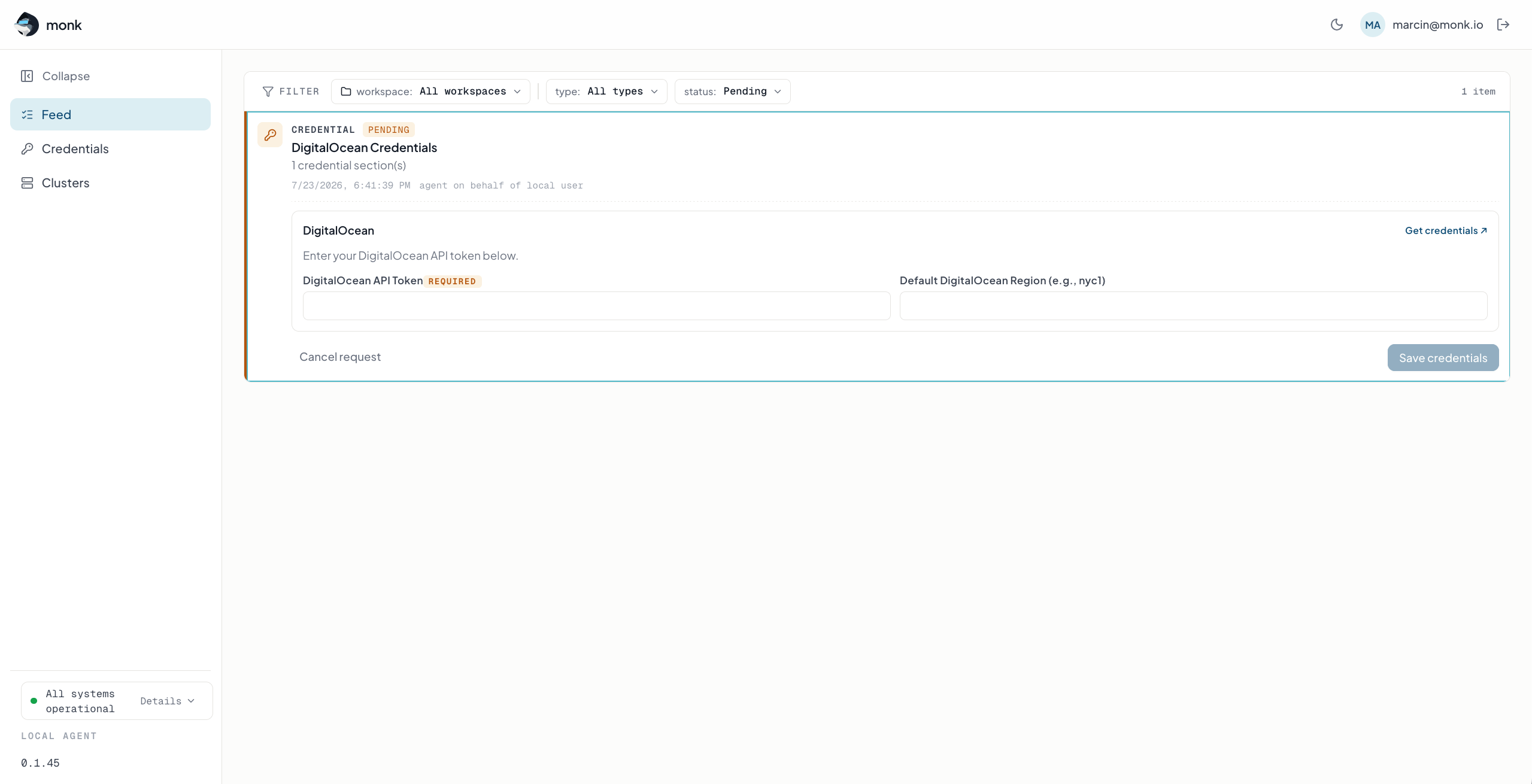Screen dimensions: 1532x784
Task: Focus the Default DigitalOcean Region field
Action: 1193,306
